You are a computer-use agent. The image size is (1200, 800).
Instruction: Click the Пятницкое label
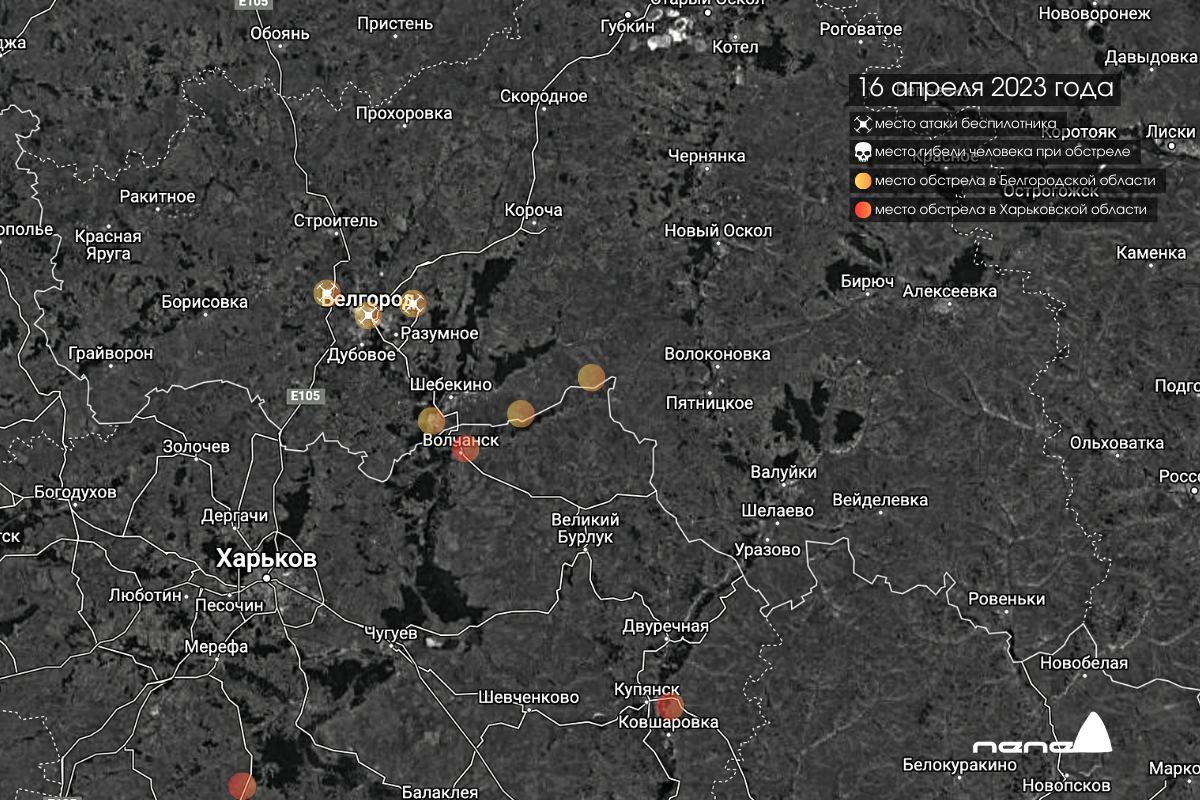(709, 403)
